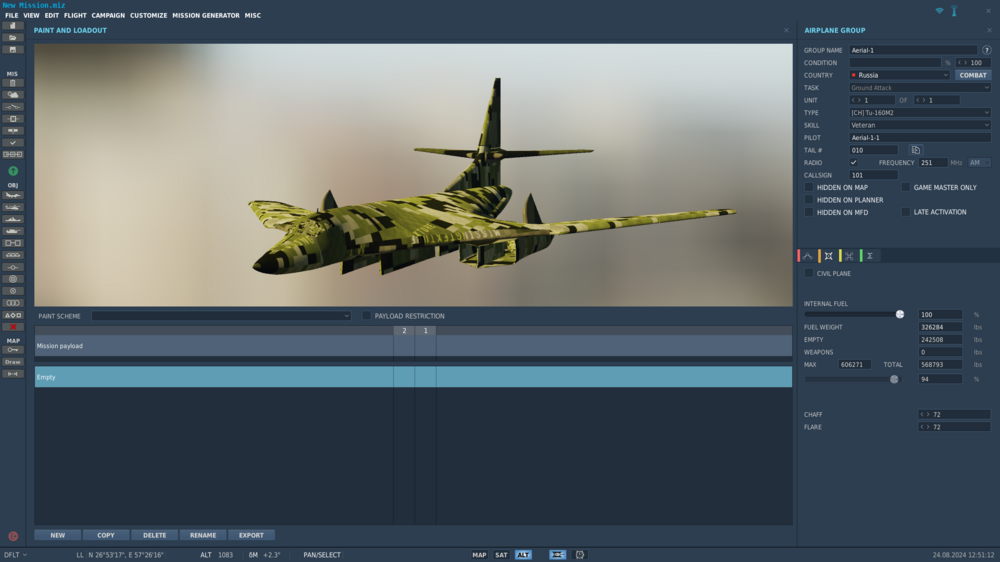Click the checkmark icon under MIS

[13, 143]
